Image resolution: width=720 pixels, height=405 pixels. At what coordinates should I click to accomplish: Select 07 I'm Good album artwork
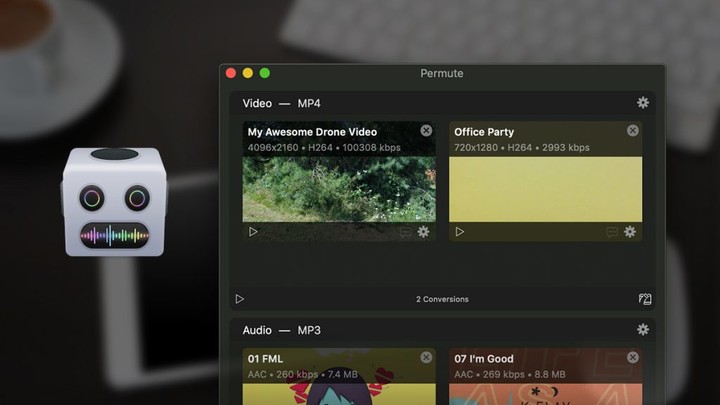[546, 394]
